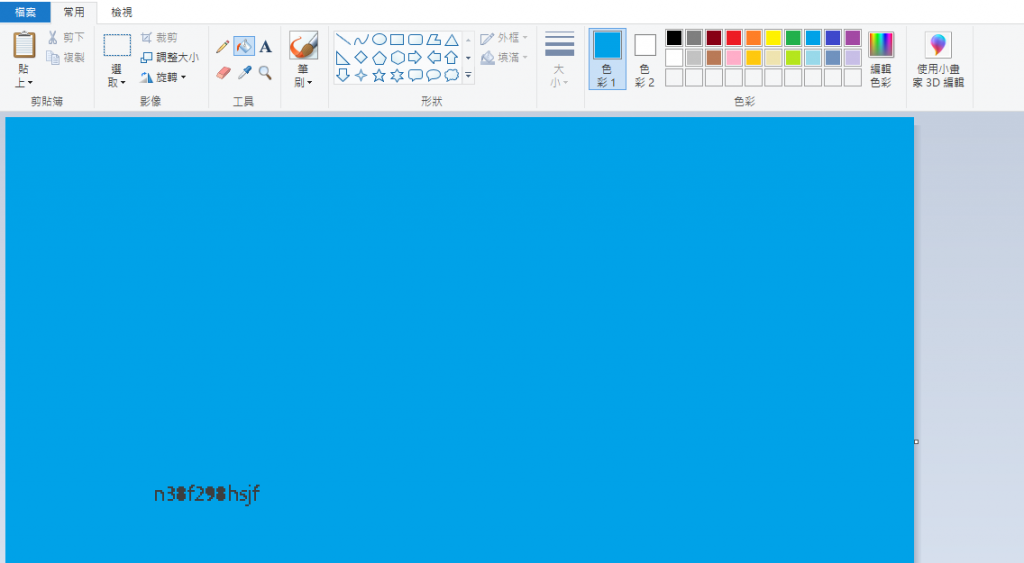This screenshot has width=1024, height=563.
Task: Select the Text tool
Action: (265, 46)
